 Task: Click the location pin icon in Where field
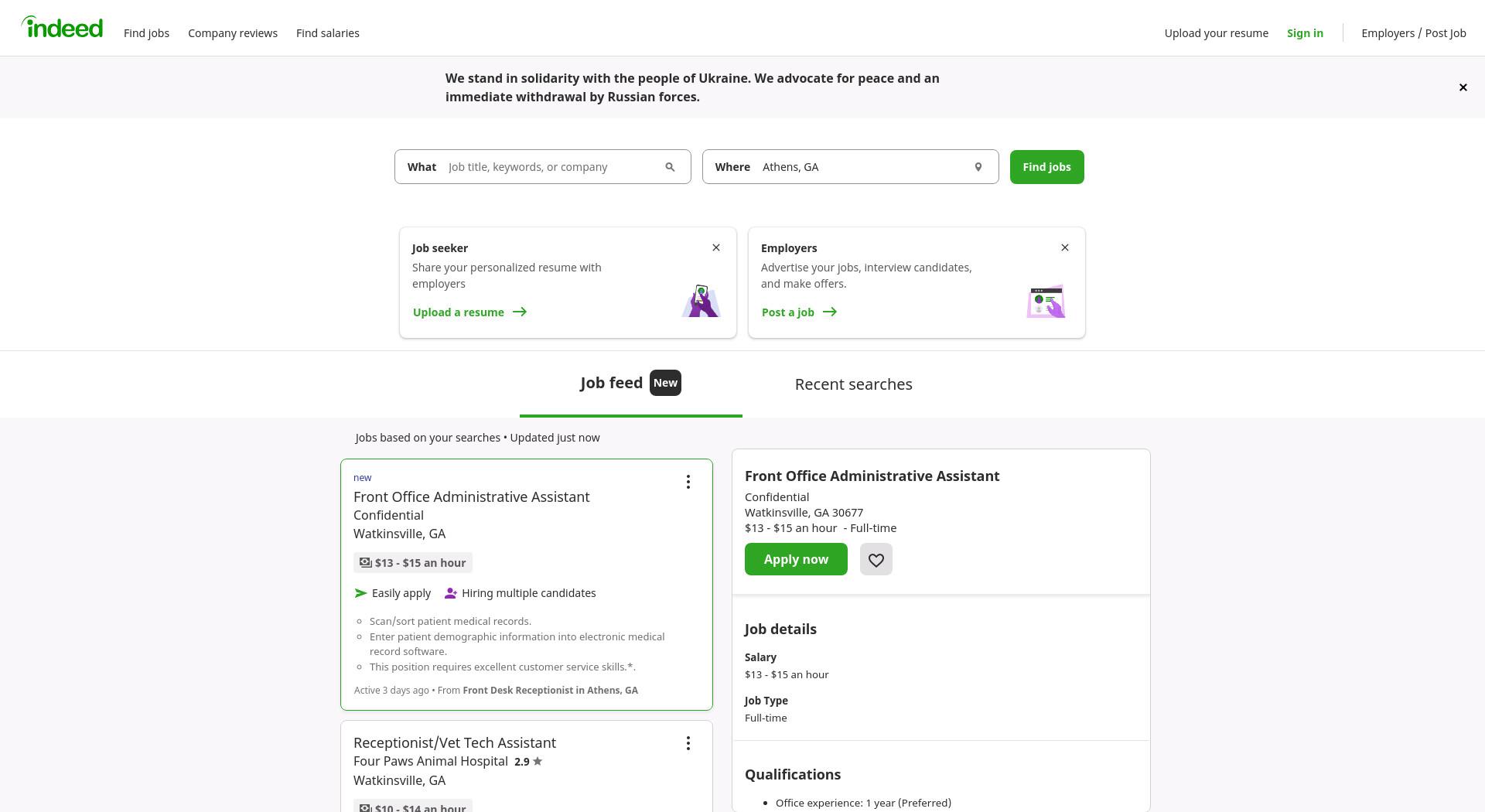tap(978, 167)
